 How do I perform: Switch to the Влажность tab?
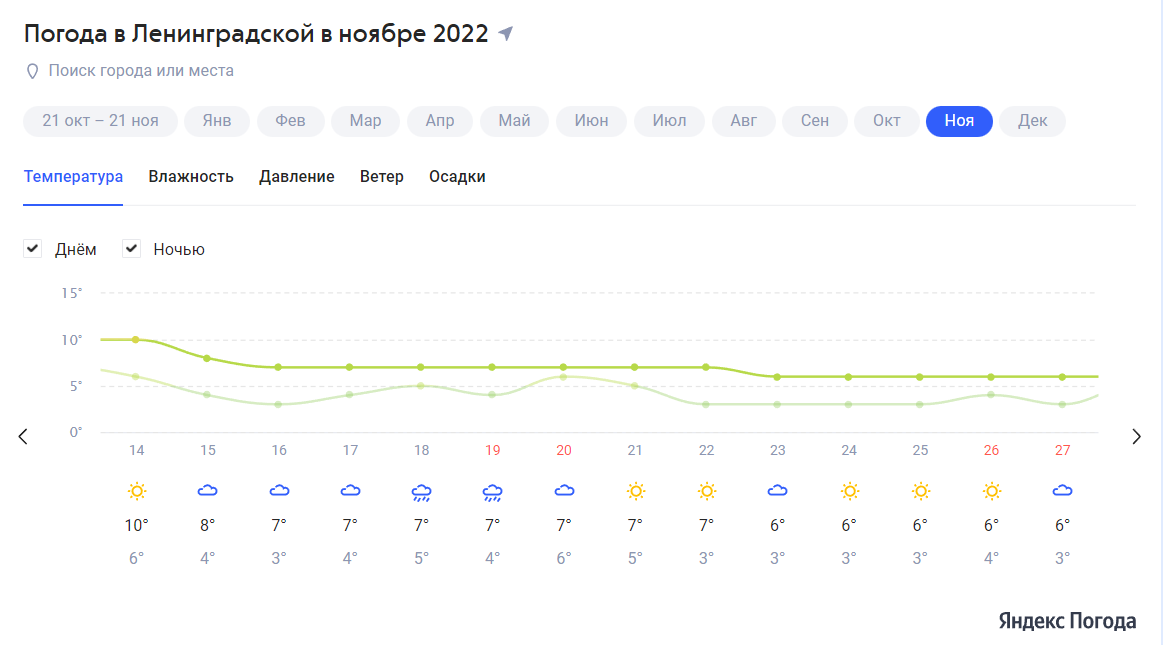(191, 177)
